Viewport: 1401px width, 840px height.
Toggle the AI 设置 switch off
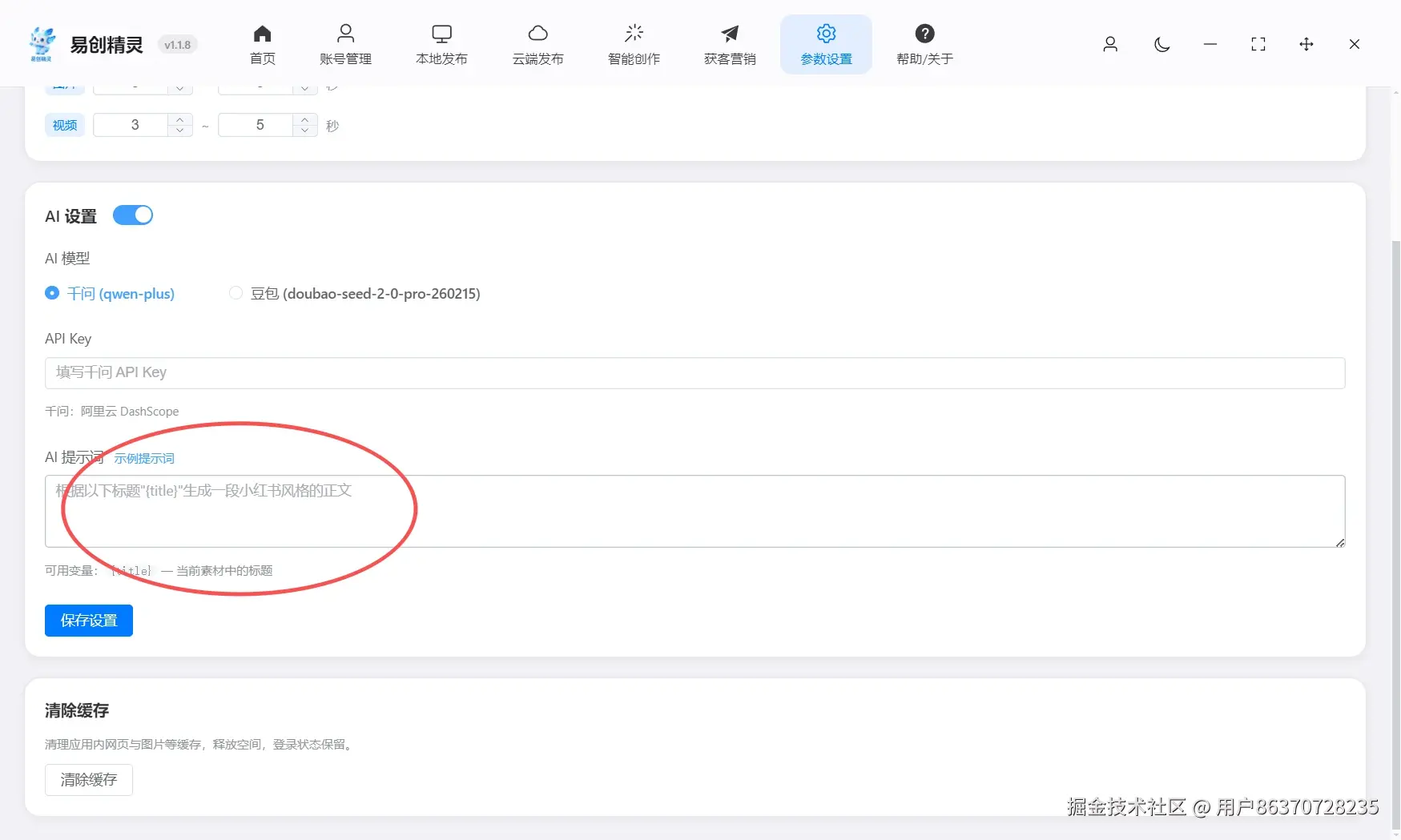[x=133, y=215]
